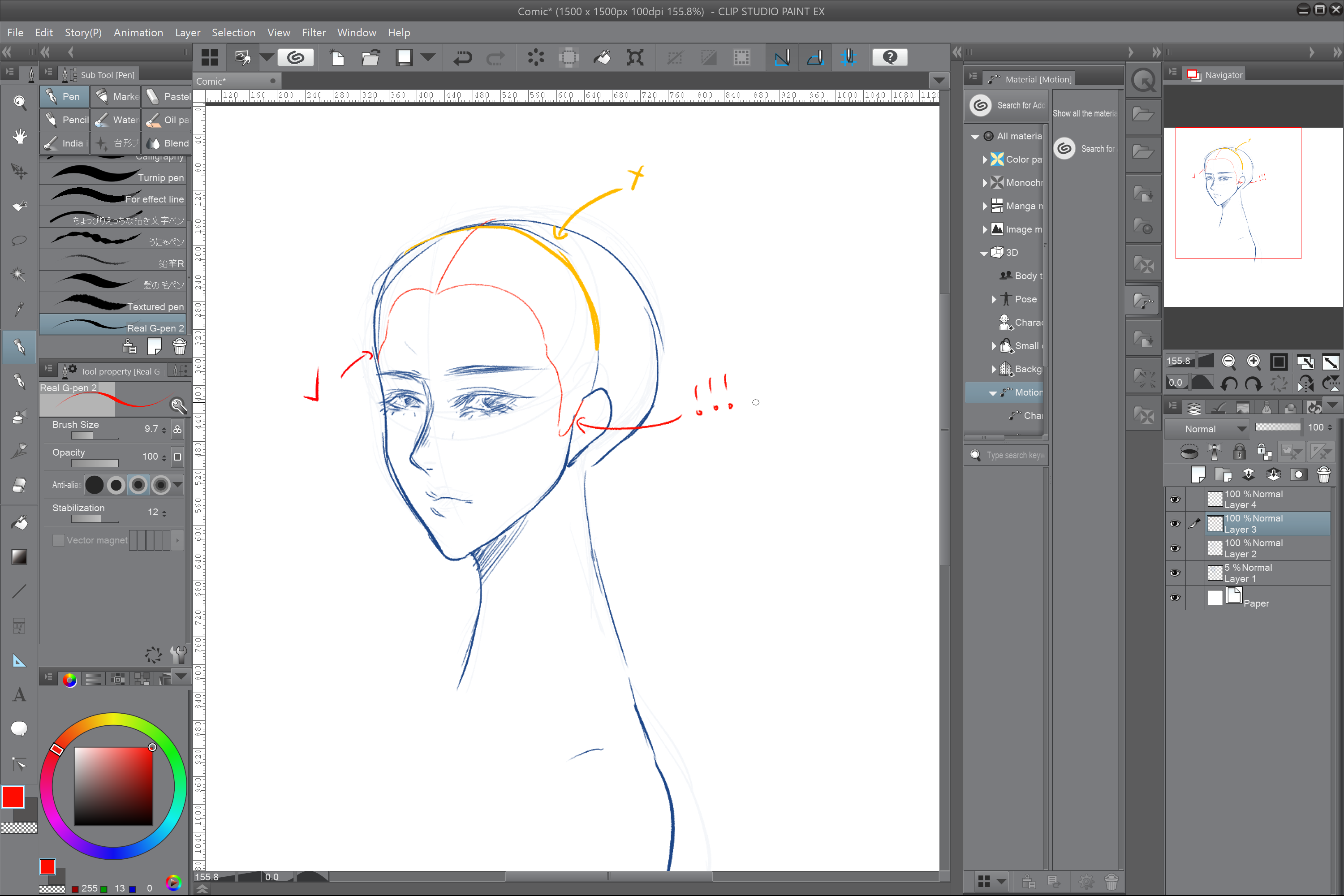Enable the Vector magnet checkbox
1344x896 pixels.
[x=58, y=540]
